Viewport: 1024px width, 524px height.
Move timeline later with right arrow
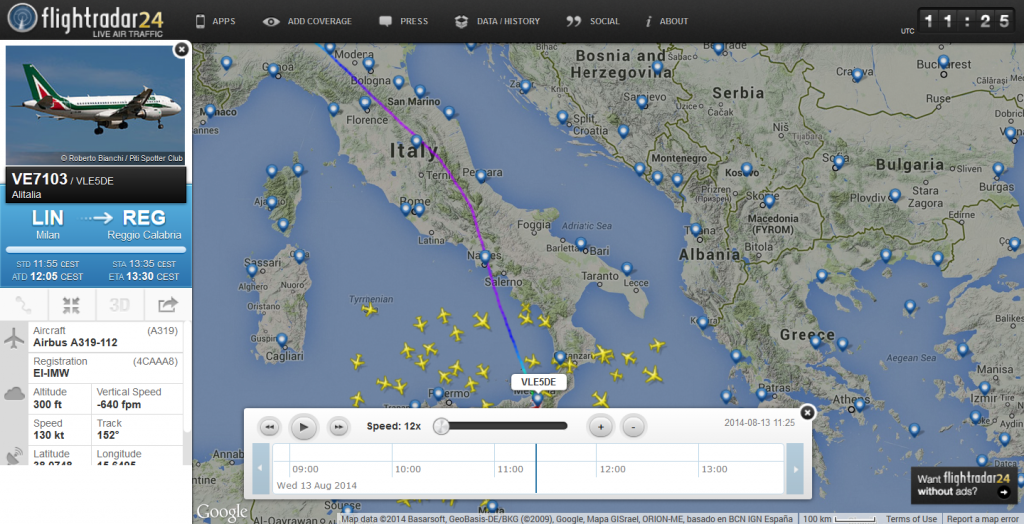click(x=795, y=468)
